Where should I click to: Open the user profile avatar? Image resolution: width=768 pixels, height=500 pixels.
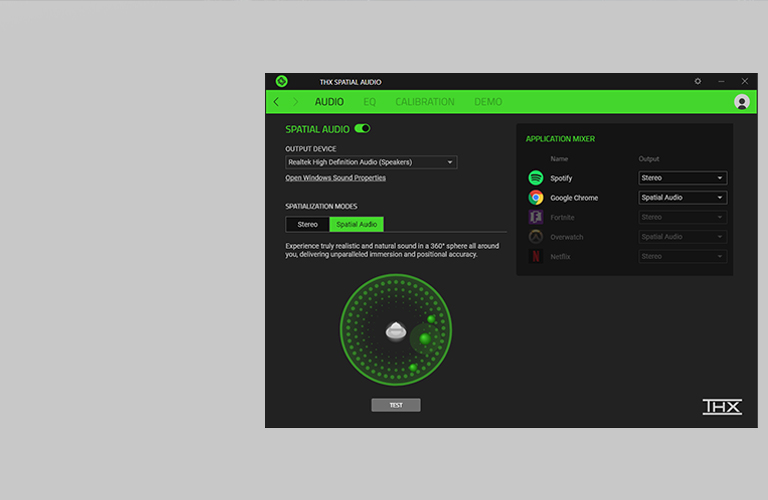coord(741,102)
